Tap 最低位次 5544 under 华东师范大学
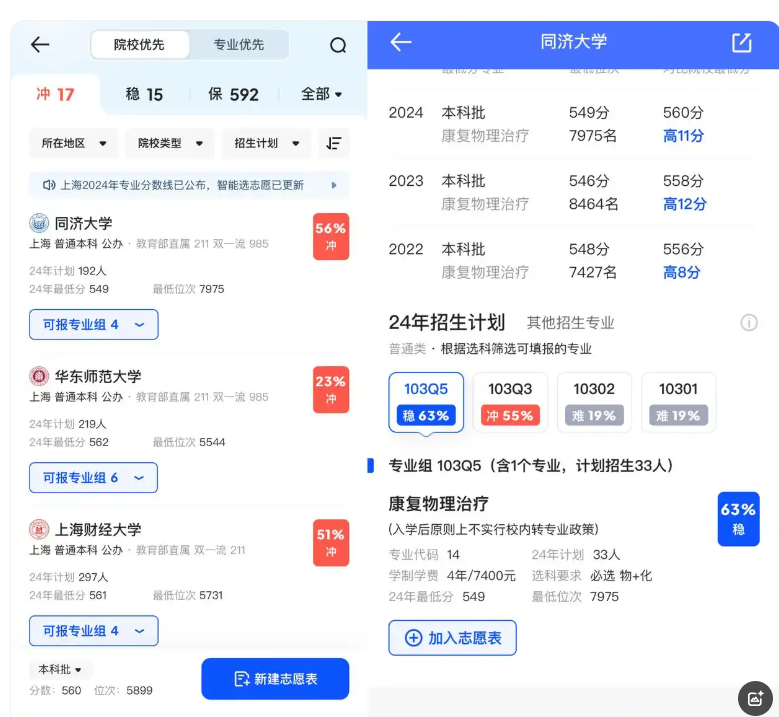The height and width of the screenshot is (717, 779). (x=189, y=442)
